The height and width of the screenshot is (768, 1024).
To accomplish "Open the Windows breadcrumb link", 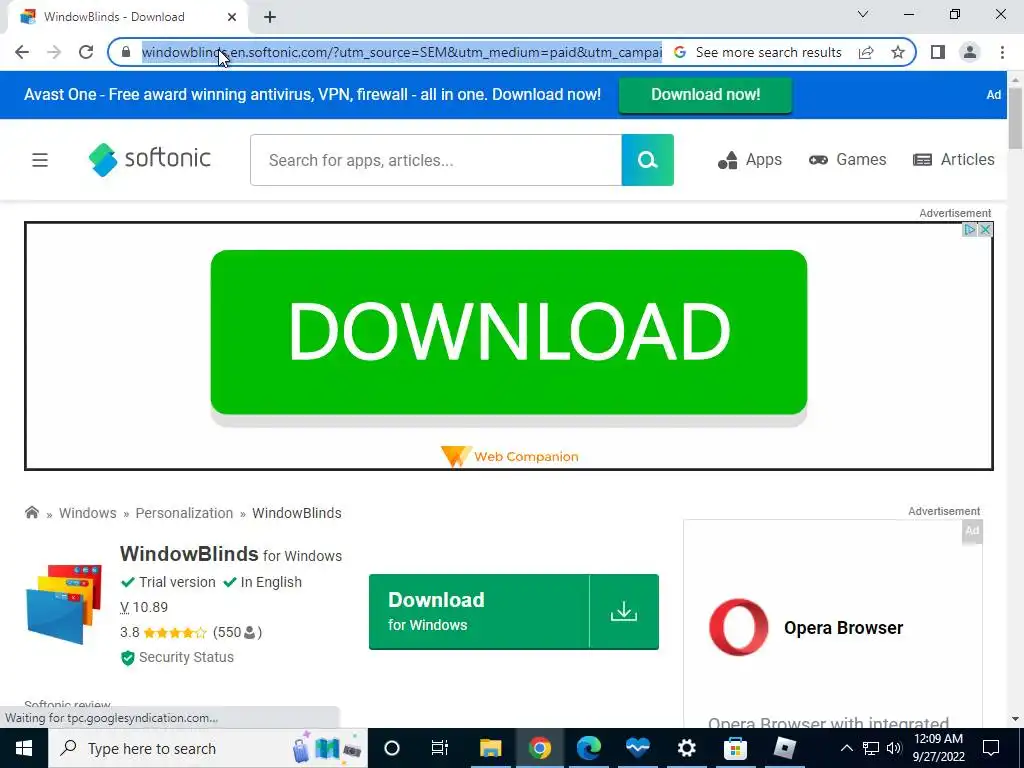I will pos(88,513).
